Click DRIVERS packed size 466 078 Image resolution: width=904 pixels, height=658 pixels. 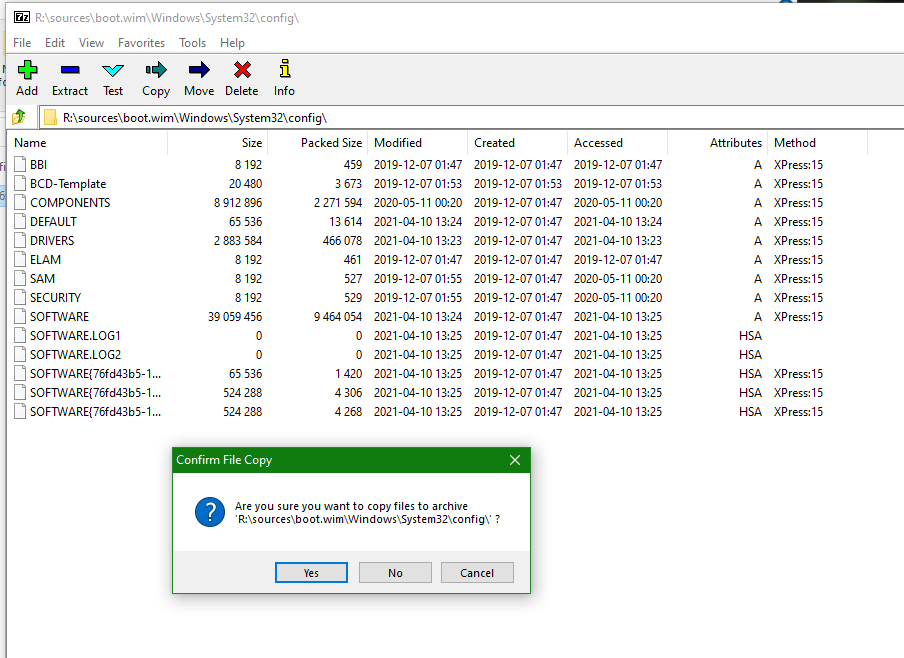(x=342, y=240)
